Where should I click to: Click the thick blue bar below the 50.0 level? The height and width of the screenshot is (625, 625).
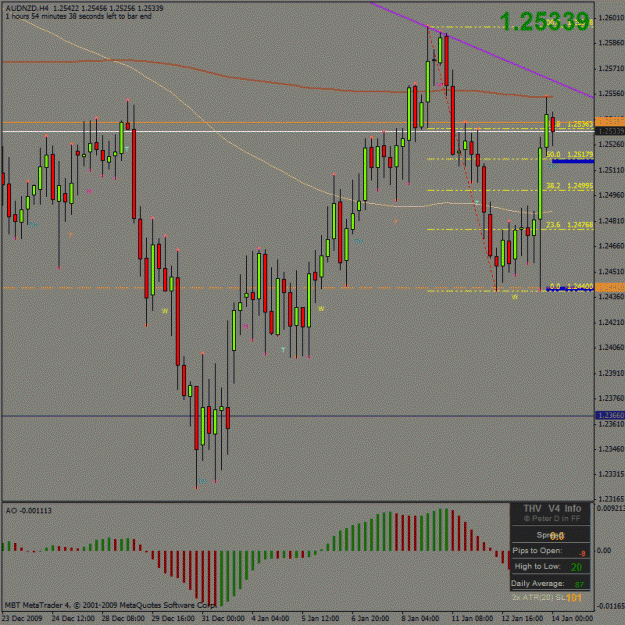(573, 161)
